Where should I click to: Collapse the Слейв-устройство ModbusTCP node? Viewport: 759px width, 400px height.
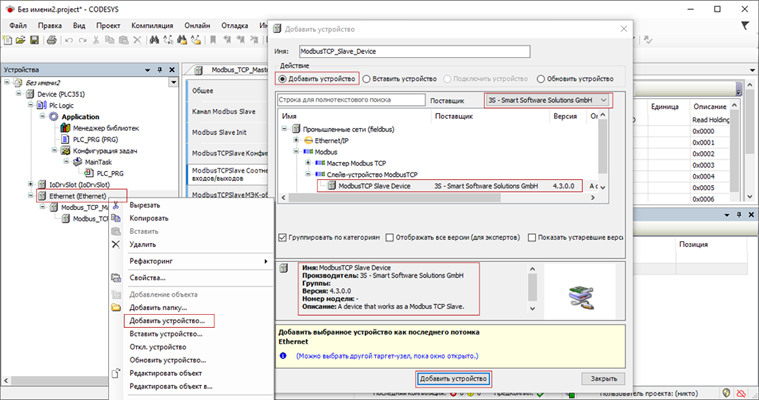pyautogui.click(x=308, y=174)
